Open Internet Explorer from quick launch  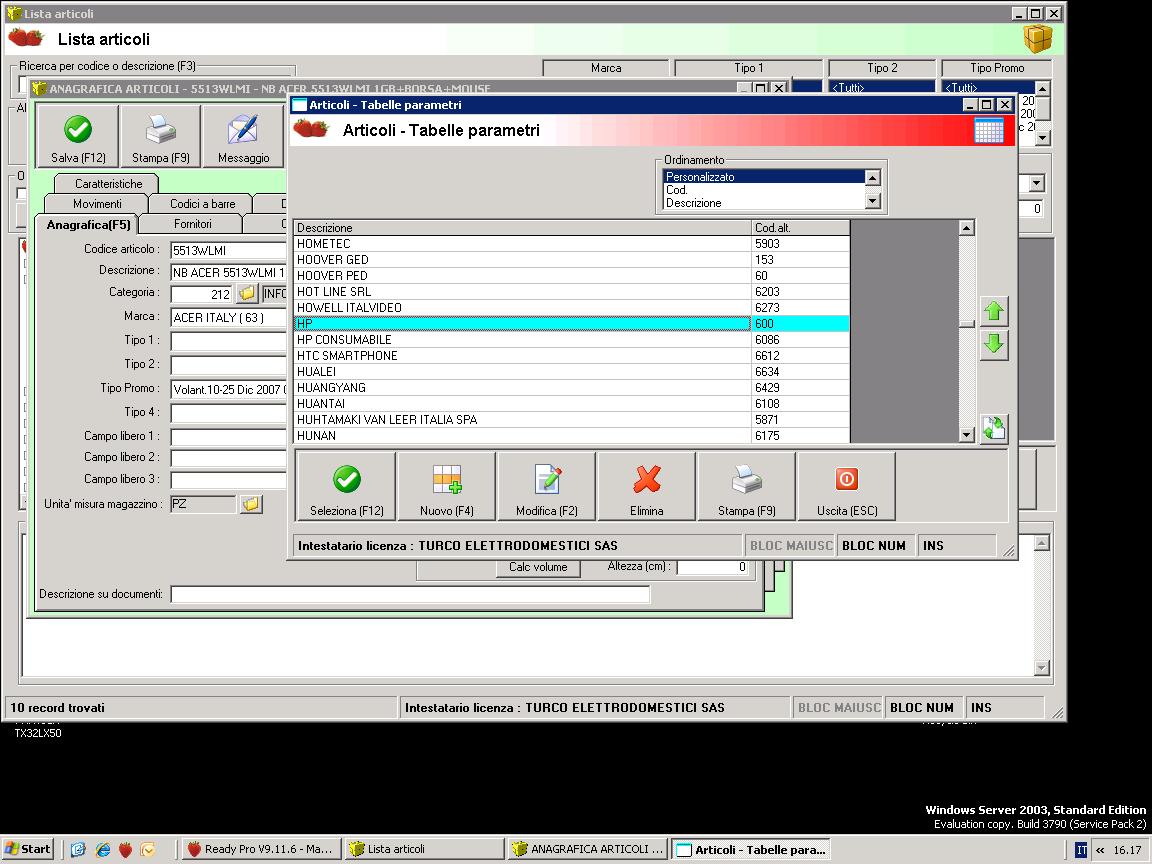click(x=102, y=849)
